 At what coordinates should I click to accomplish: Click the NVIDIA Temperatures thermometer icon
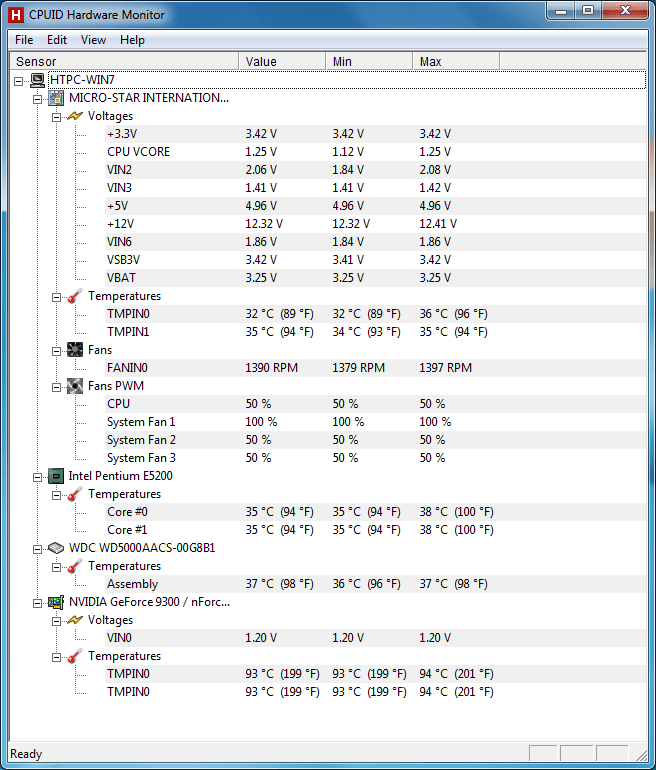pos(75,656)
